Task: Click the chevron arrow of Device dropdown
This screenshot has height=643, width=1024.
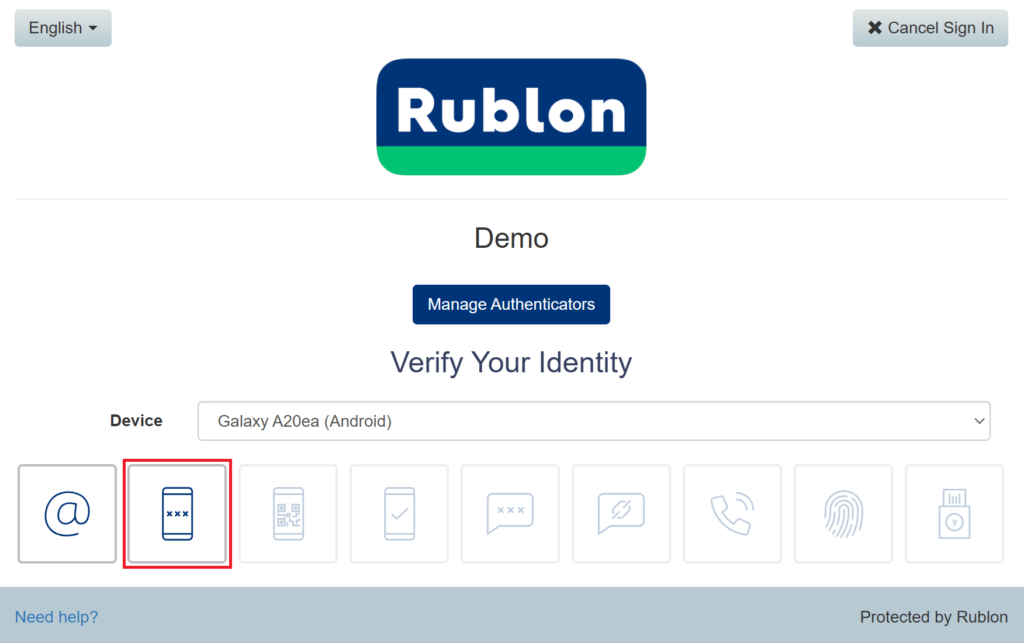Action: click(979, 421)
